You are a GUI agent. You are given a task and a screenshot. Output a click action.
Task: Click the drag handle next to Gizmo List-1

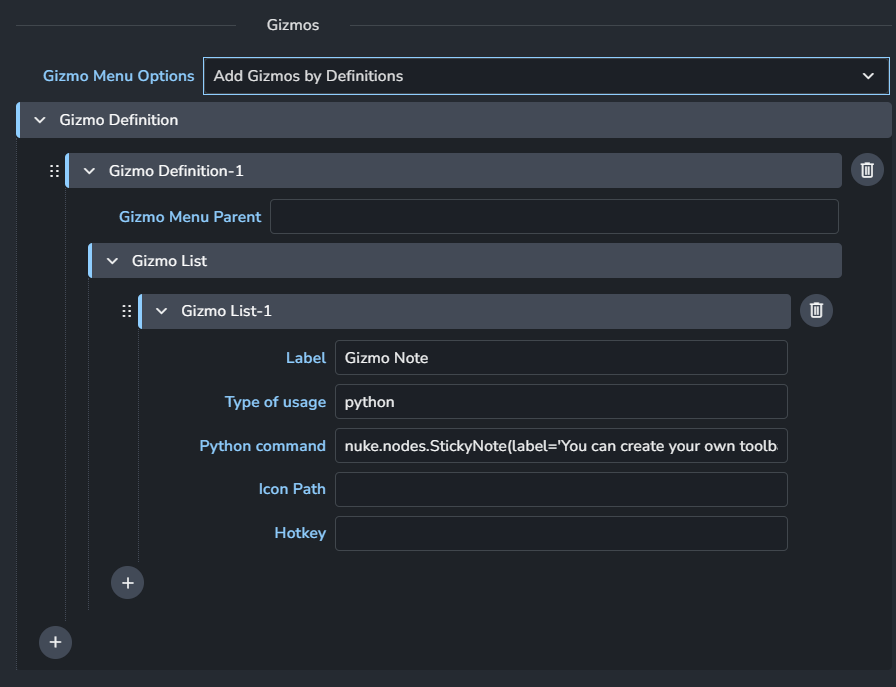[x=126, y=311]
